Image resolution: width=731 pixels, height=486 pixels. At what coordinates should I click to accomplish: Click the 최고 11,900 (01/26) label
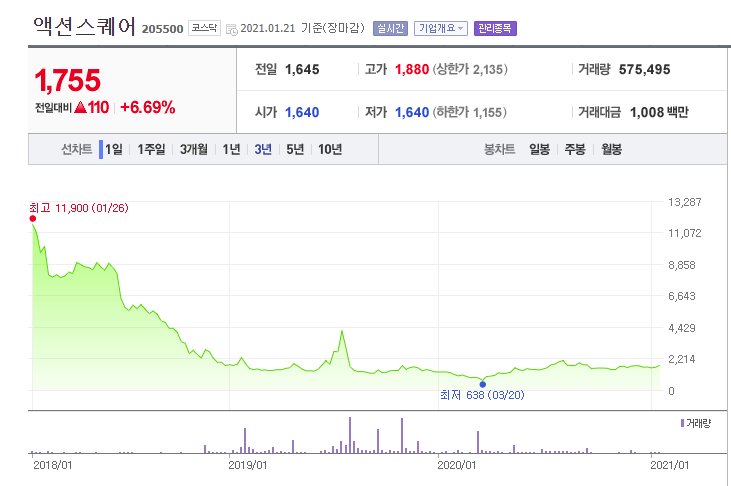pos(79,208)
